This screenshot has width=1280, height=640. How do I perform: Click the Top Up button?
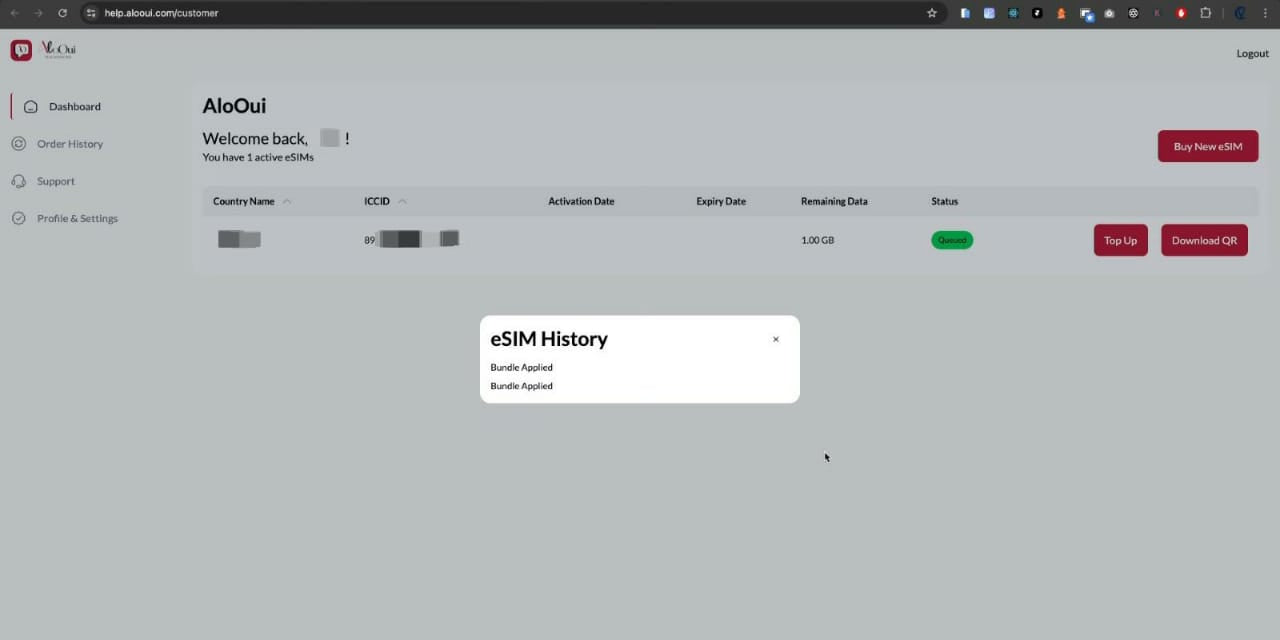tap(1120, 240)
